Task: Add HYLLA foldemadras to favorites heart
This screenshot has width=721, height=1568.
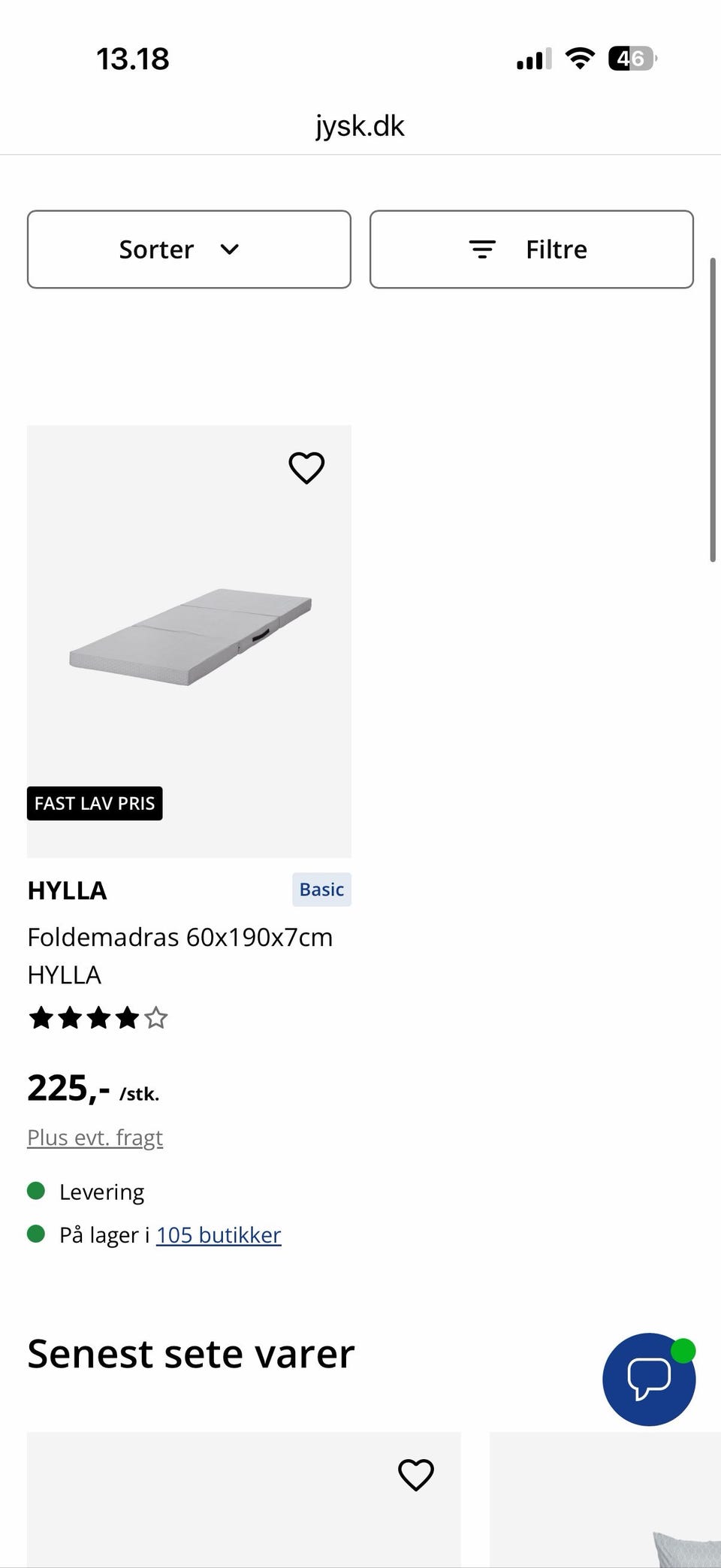Action: [x=306, y=468]
